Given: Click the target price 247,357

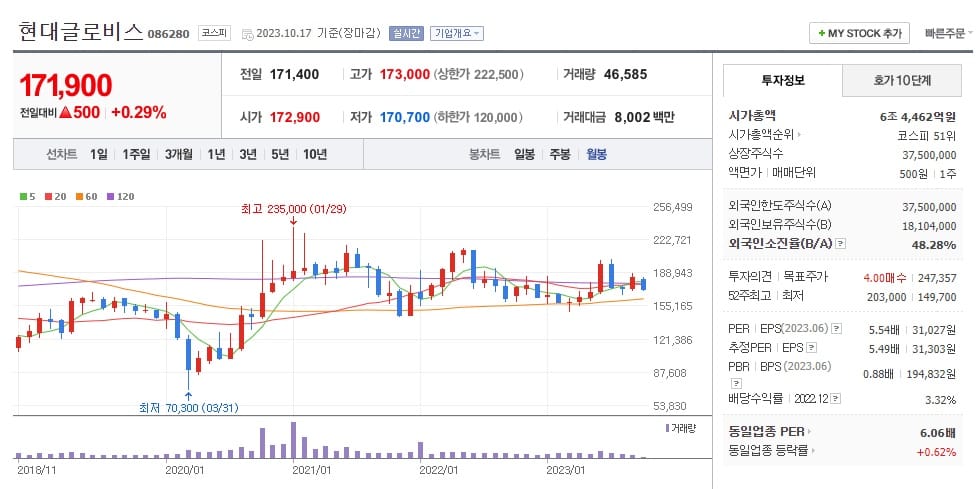Looking at the screenshot, I should tap(937, 278).
